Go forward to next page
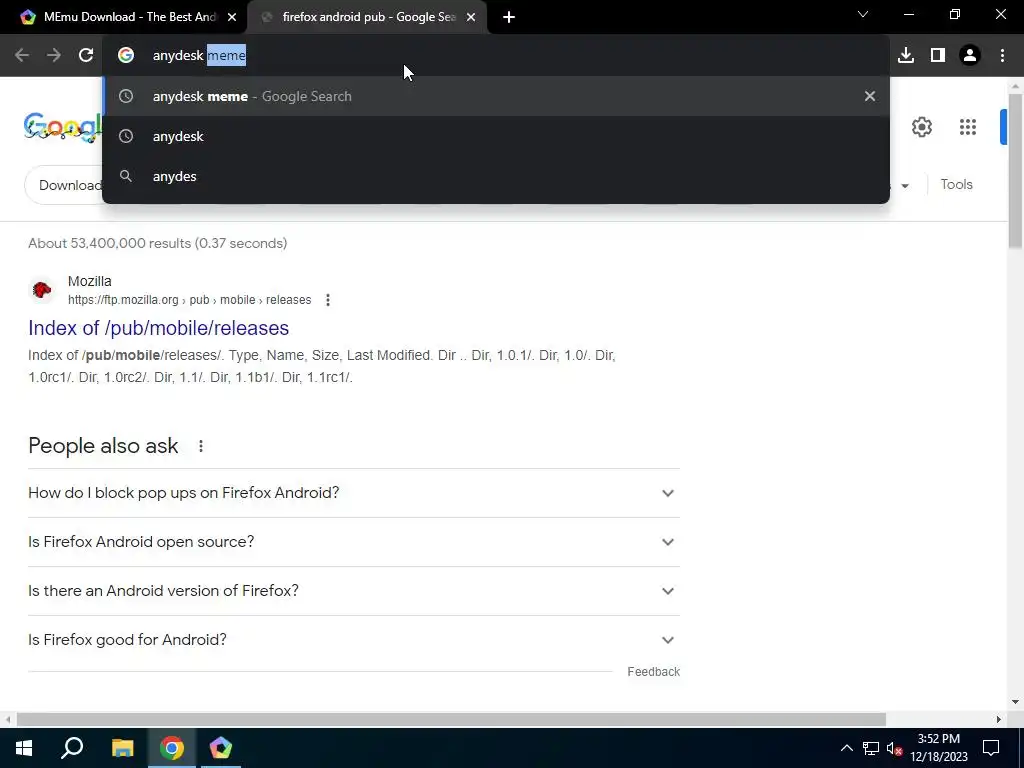The height and width of the screenshot is (768, 1024). [54, 56]
